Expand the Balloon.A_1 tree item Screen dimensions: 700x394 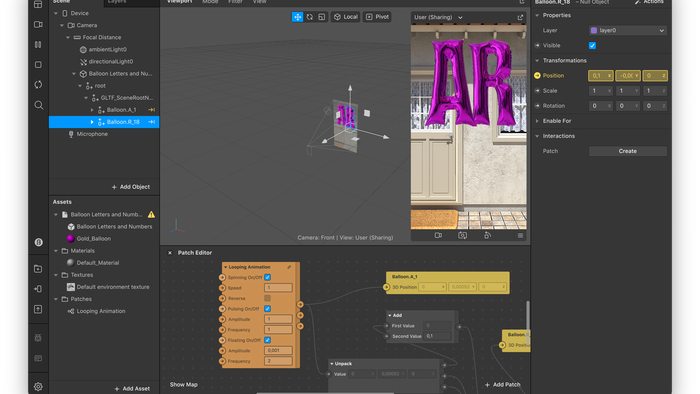tap(92, 110)
